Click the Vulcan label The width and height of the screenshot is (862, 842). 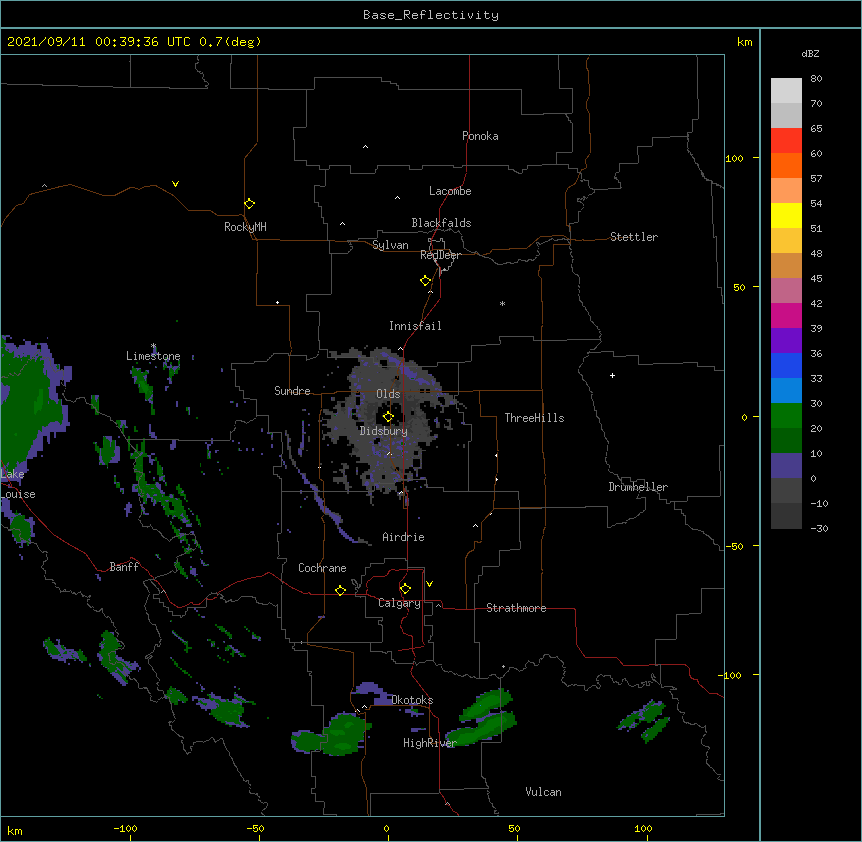pos(543,792)
